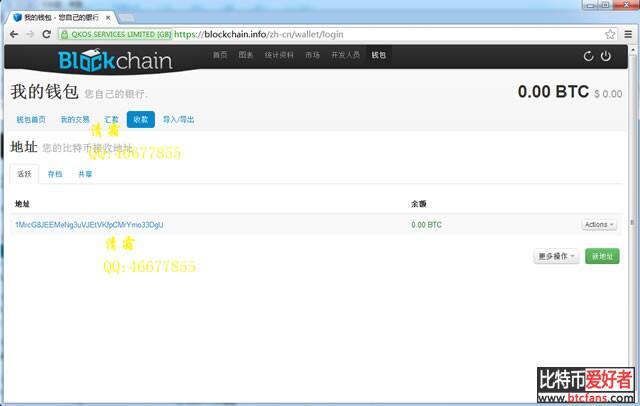Open the bitcoin address 1MrcG8JEEMeNg3u... link
Screen dimensions: 640x406
point(89,225)
